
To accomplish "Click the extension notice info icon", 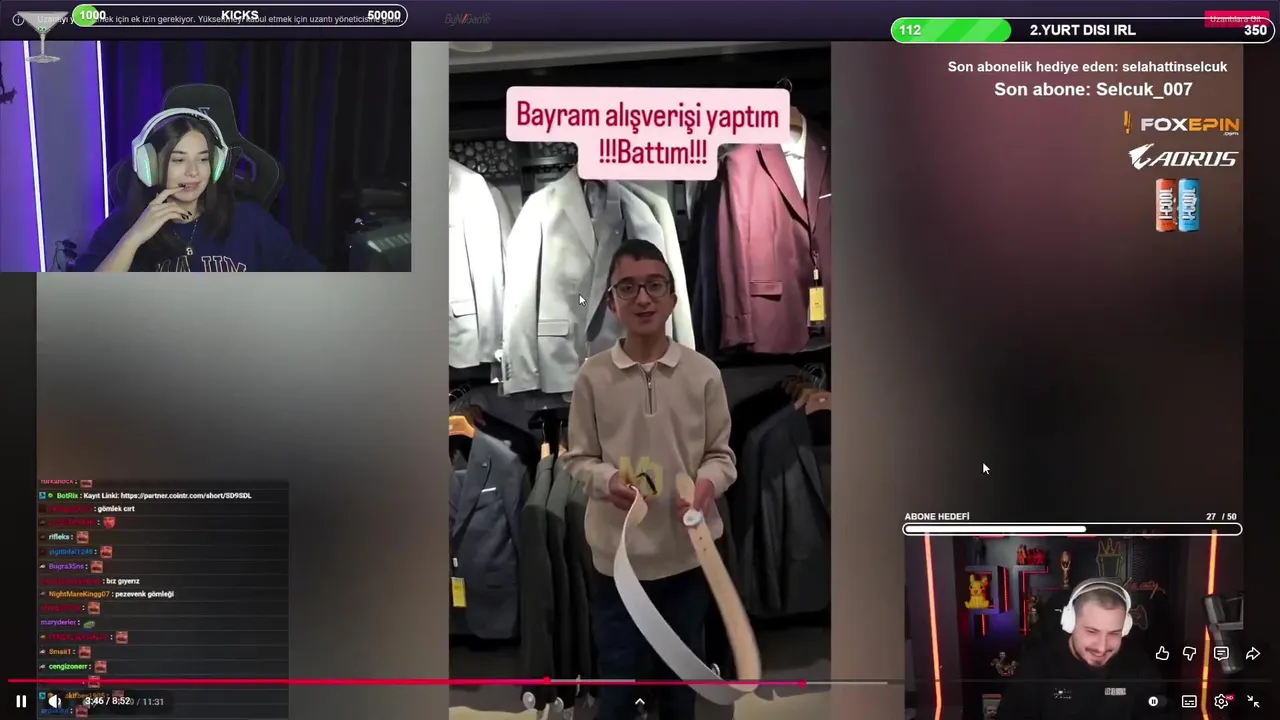I will [18, 19].
